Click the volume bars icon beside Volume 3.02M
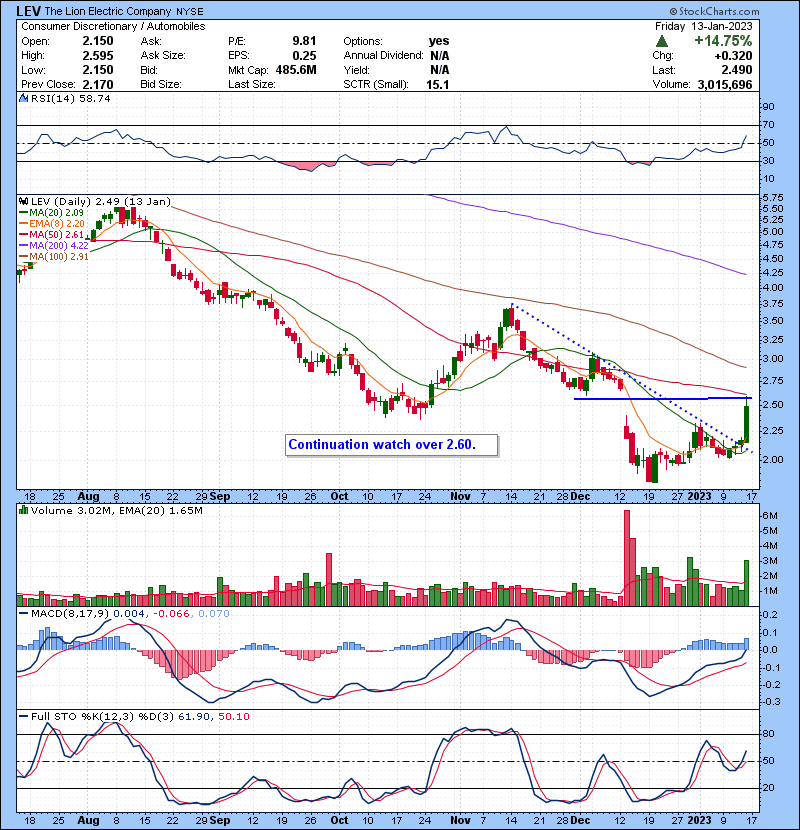This screenshot has height=830, width=800. click(23, 510)
